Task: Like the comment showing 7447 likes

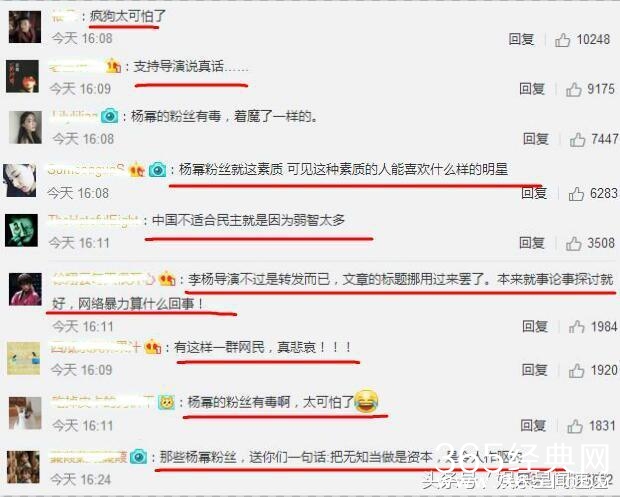Action: (x=577, y=139)
